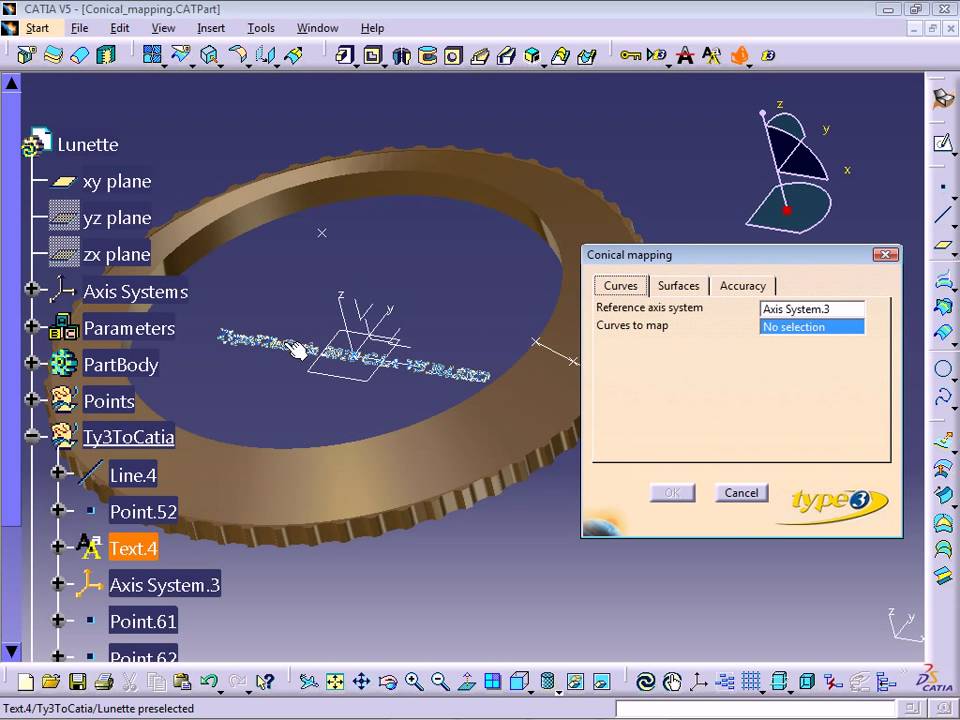Click Cancel in Conical mapping dialog
960x720 pixels.
pos(741,493)
